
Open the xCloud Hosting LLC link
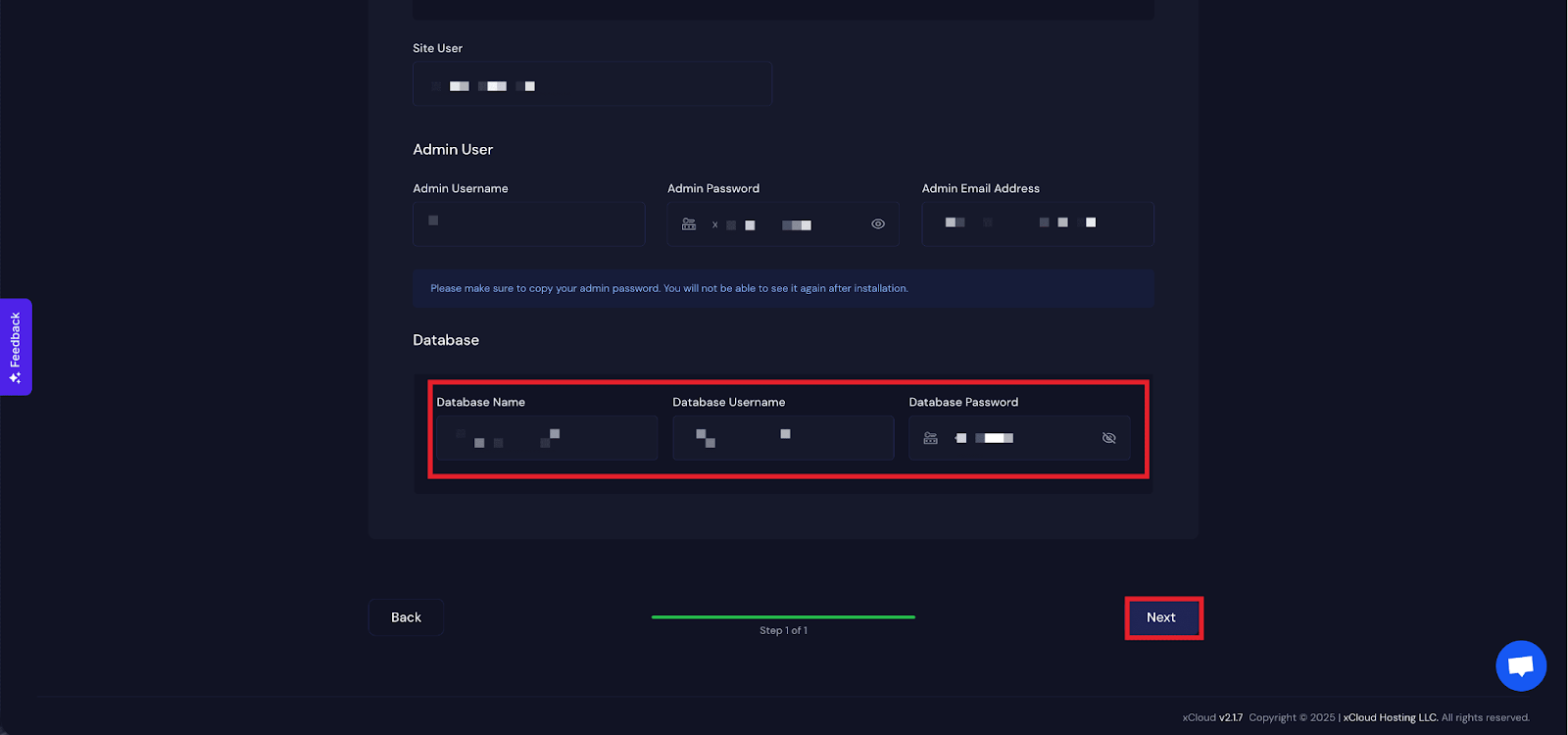1390,717
